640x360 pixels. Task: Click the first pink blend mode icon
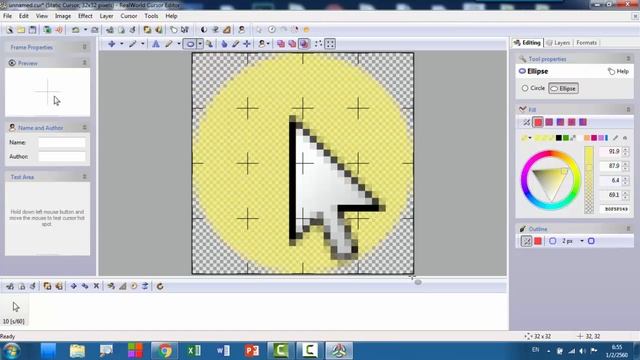click(x=281, y=44)
